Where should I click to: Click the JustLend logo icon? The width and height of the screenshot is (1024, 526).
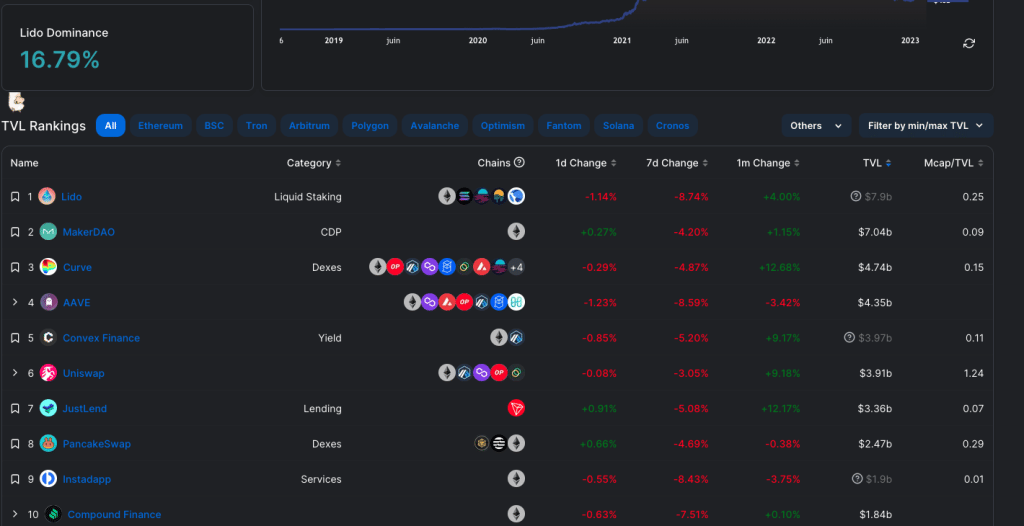(48, 408)
